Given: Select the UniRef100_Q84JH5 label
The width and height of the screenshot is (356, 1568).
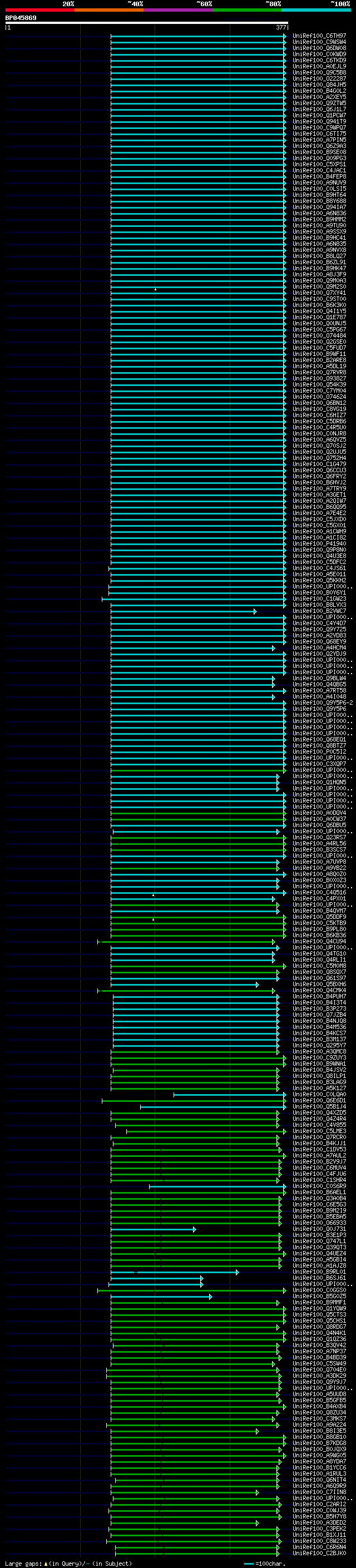Looking at the screenshot, I should [319, 85].
